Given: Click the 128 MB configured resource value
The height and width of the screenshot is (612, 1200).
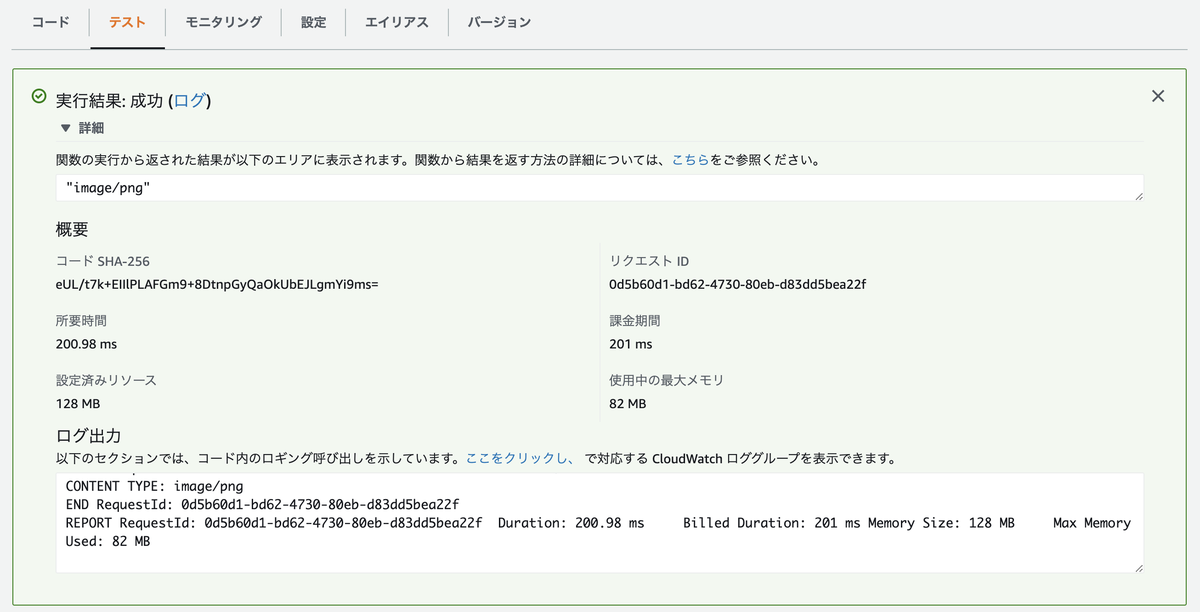Looking at the screenshot, I should pos(78,404).
